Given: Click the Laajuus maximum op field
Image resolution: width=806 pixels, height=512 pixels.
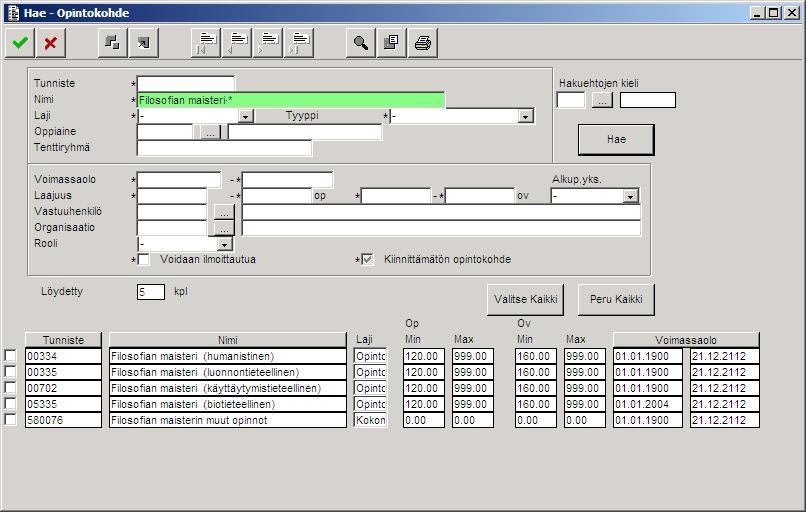Looking at the screenshot, I should point(277,196).
